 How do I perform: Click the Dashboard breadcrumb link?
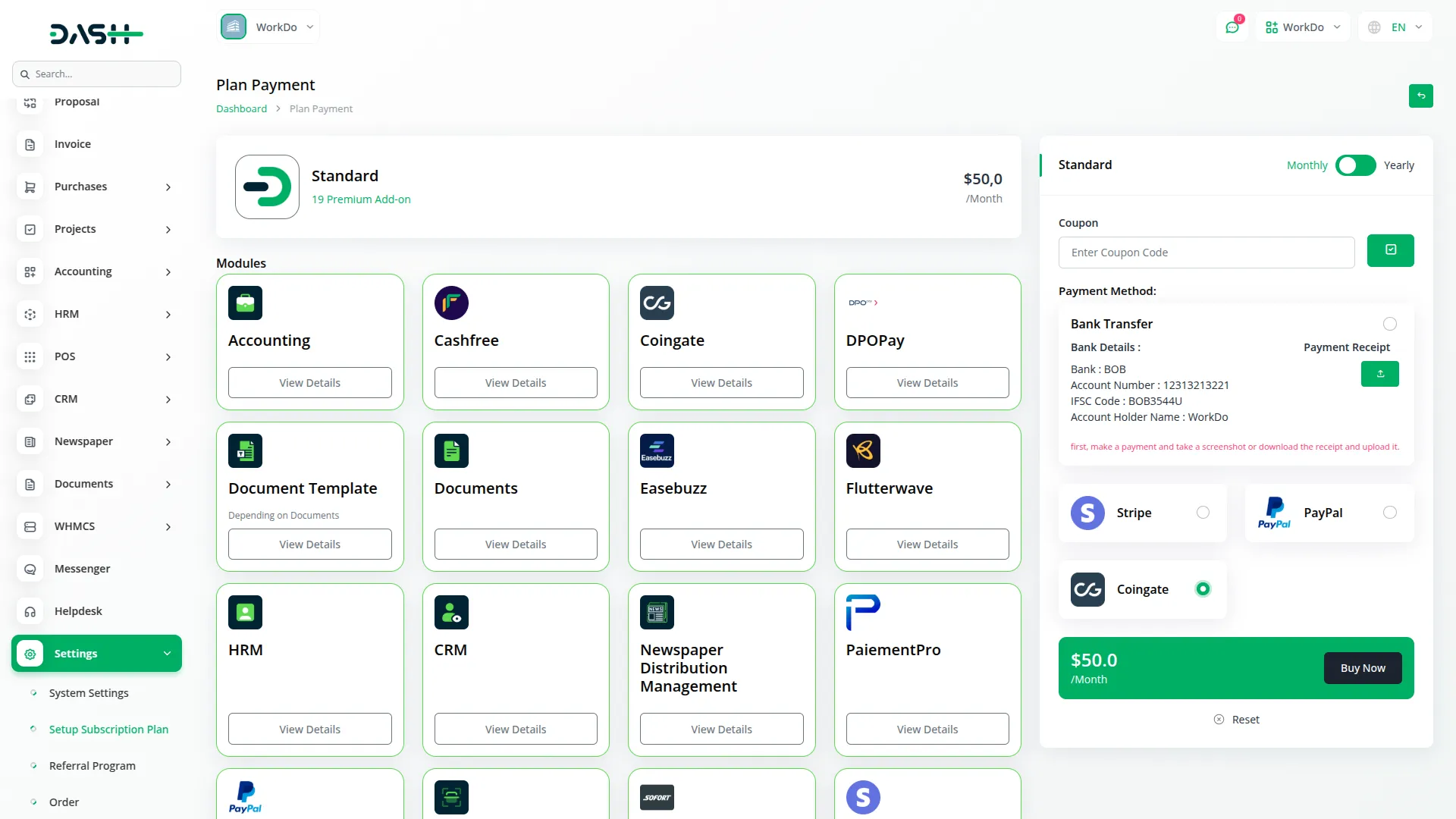tap(241, 108)
